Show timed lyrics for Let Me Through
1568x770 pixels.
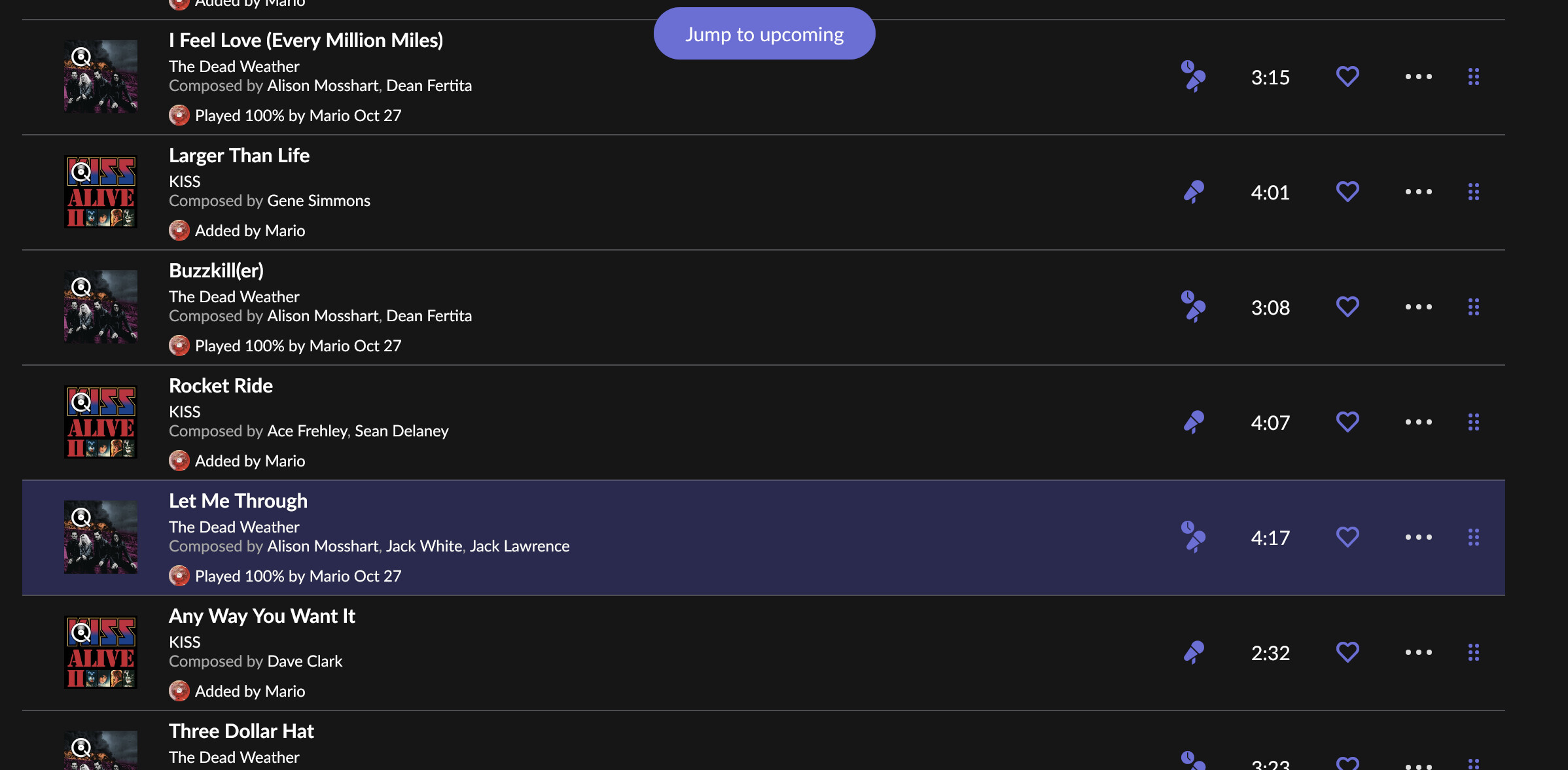click(x=1193, y=537)
